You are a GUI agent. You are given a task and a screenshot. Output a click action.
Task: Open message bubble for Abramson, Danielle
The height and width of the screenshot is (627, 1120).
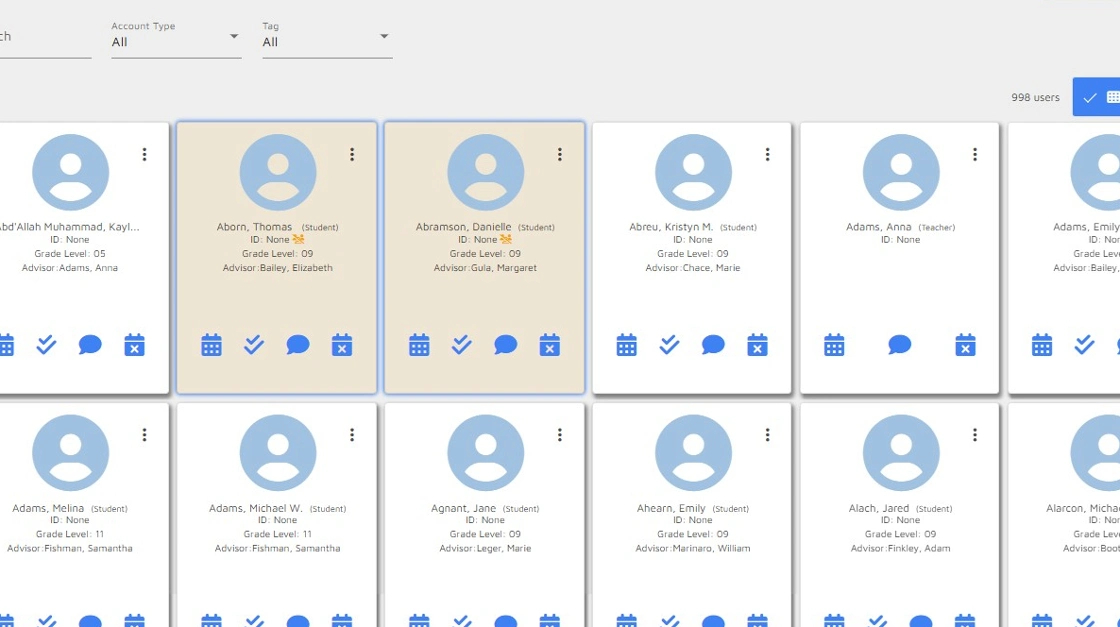(x=506, y=345)
